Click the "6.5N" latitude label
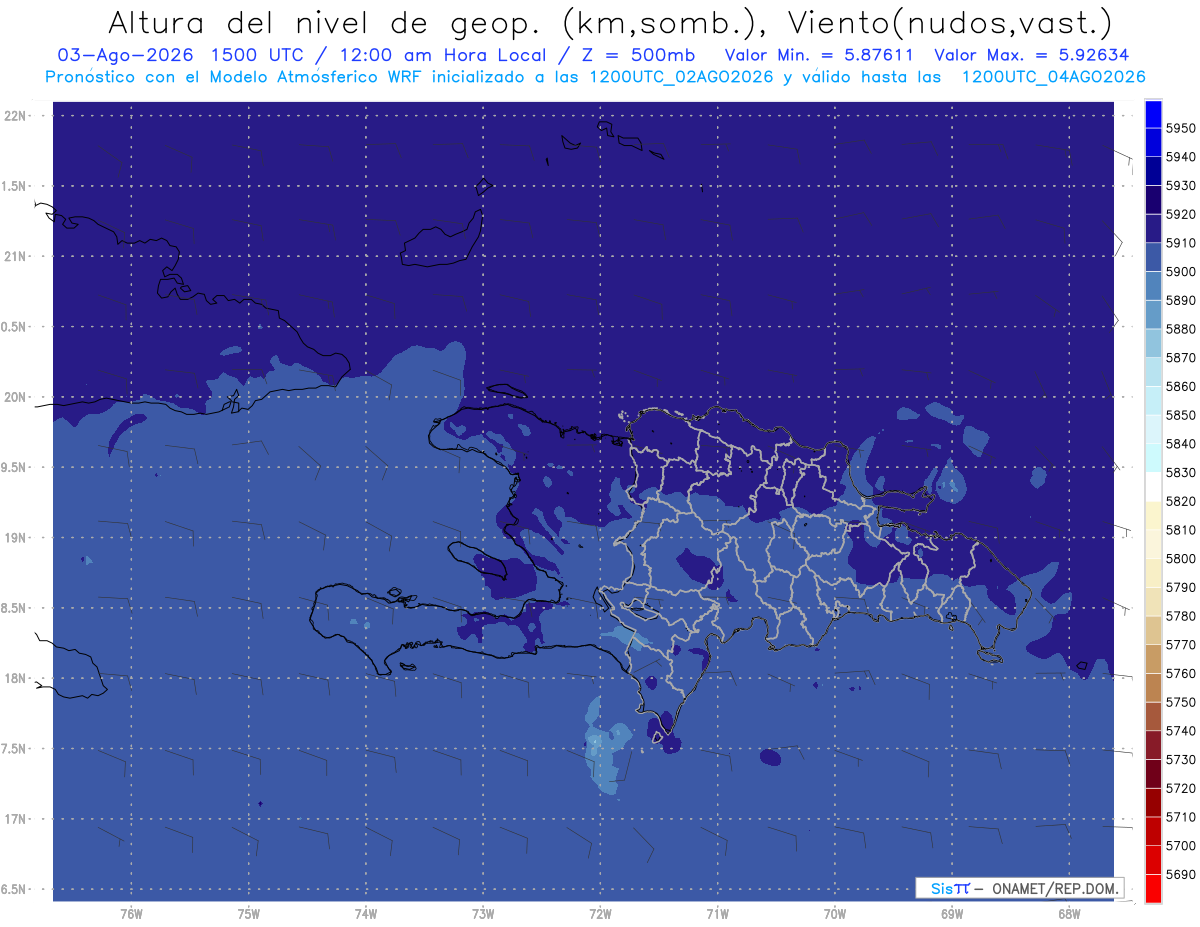The width and height of the screenshot is (1200, 927). (x=14, y=889)
